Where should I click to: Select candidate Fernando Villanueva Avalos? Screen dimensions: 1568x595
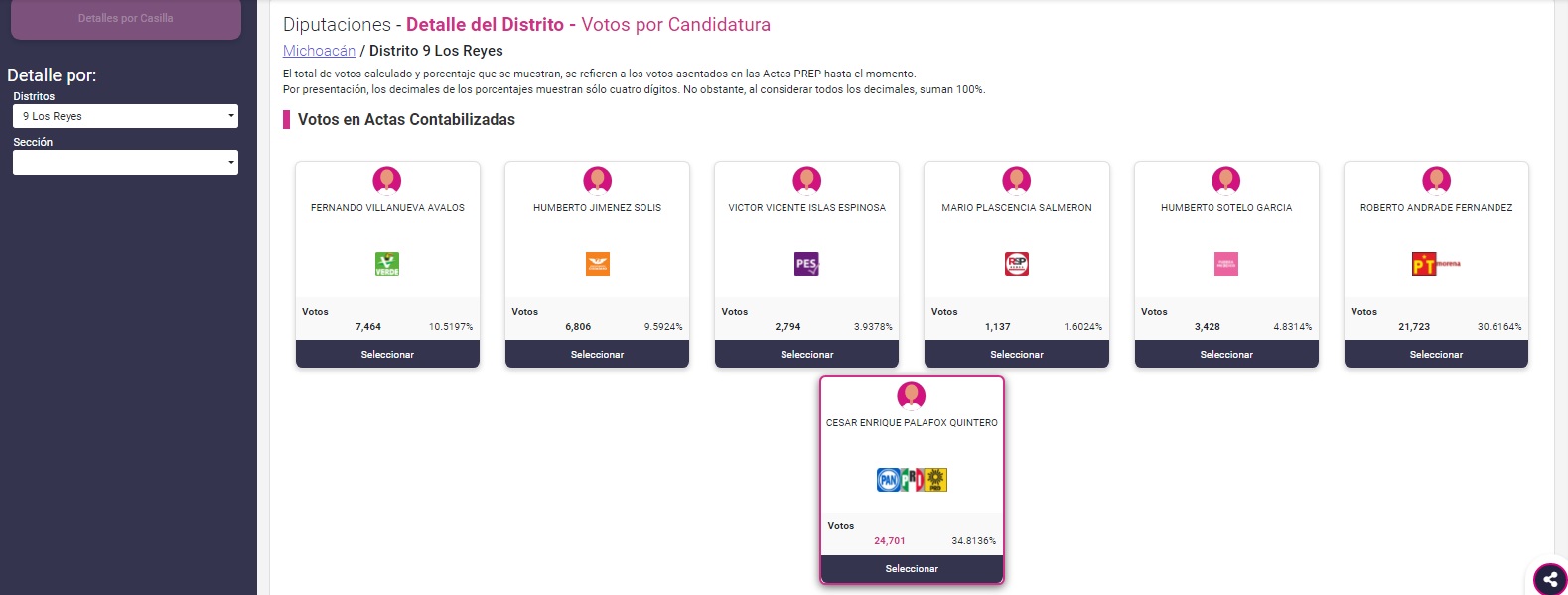click(x=387, y=354)
